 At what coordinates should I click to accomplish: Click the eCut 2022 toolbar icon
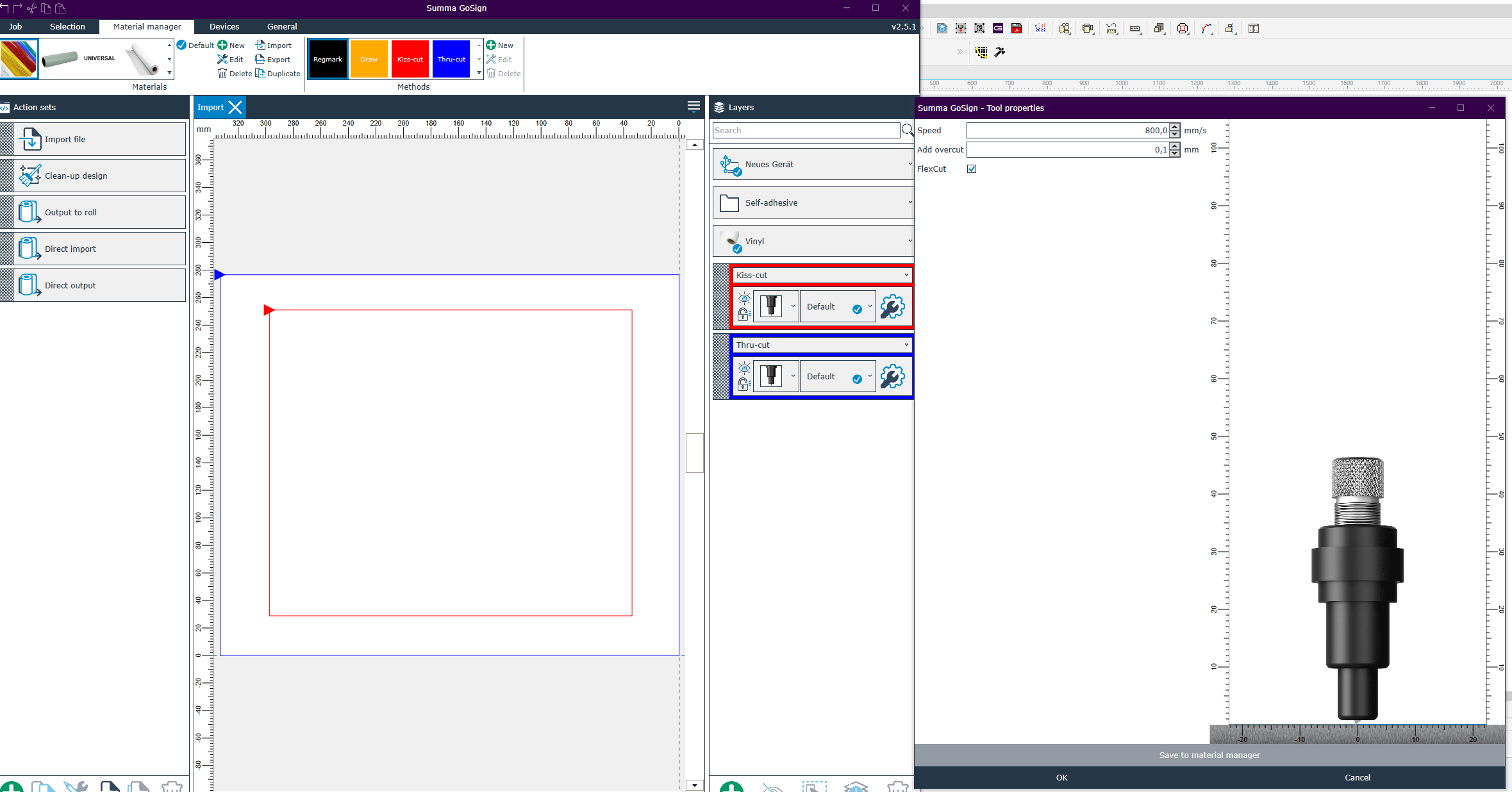(x=1040, y=28)
